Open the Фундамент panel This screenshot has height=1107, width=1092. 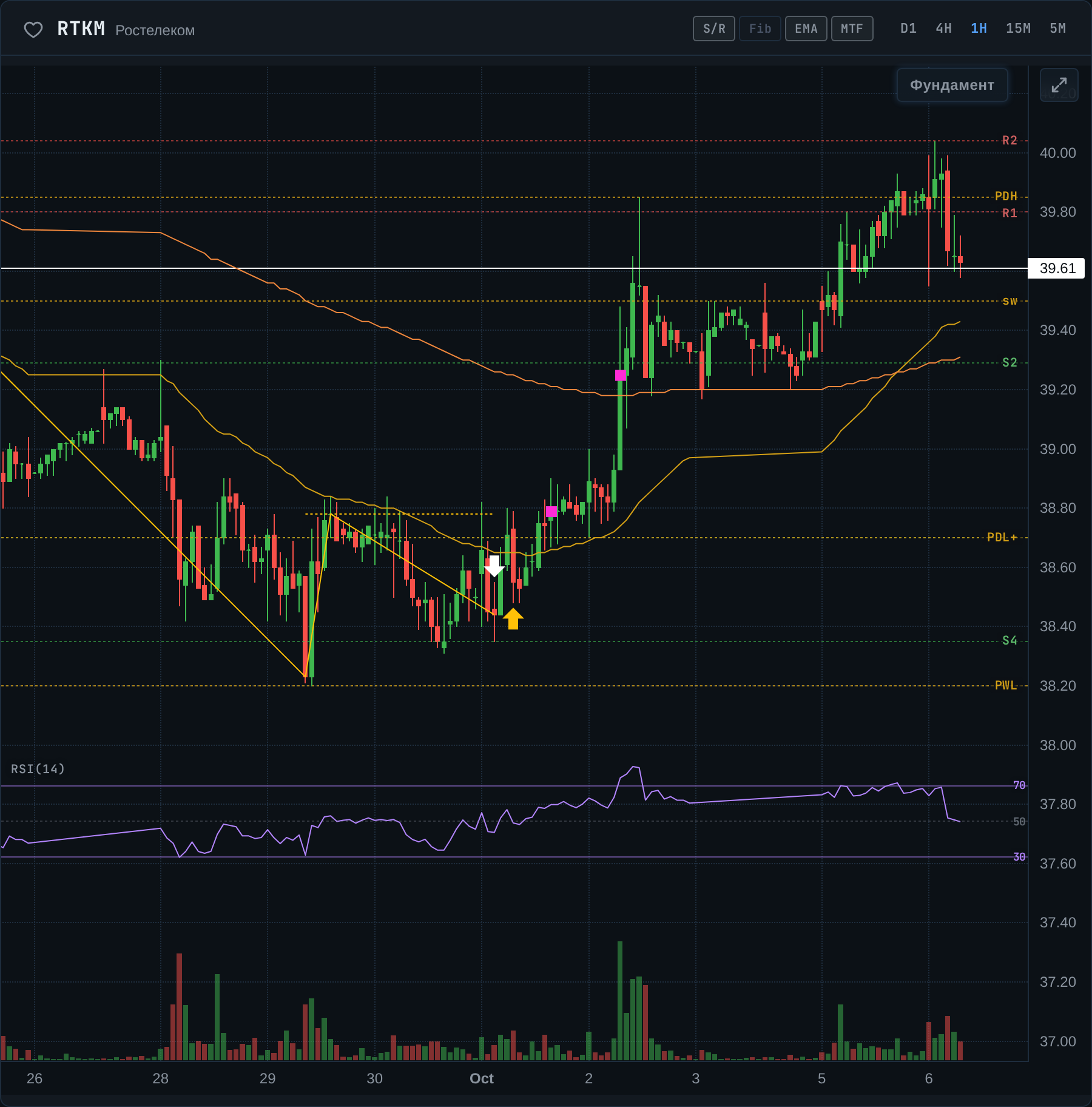point(952,85)
